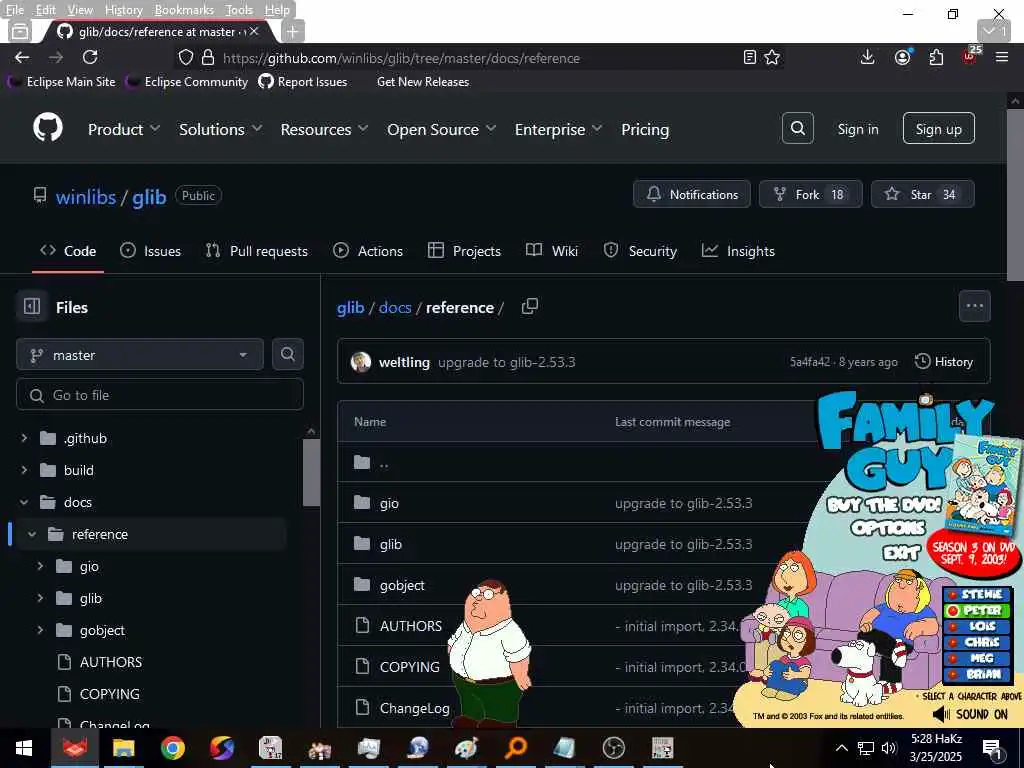1024x768 pixels.
Task: Fork the glib repository
Action: tap(810, 194)
